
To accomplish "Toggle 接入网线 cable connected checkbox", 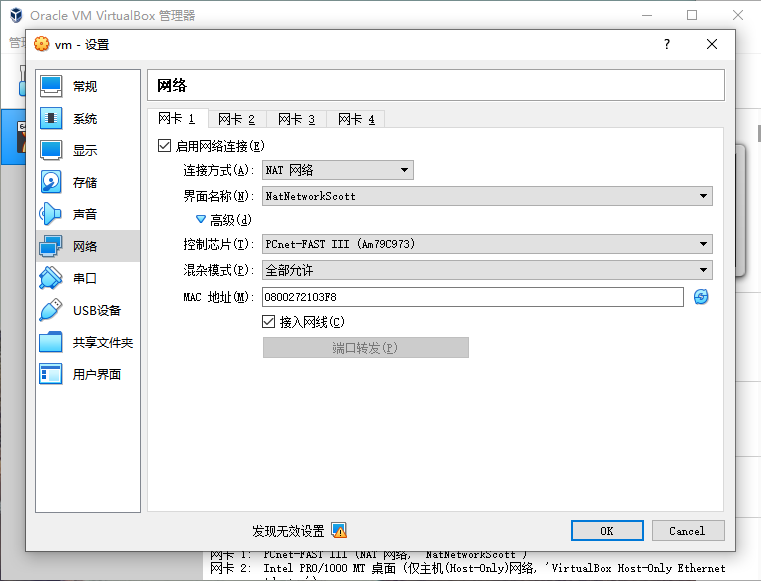I will [268, 321].
